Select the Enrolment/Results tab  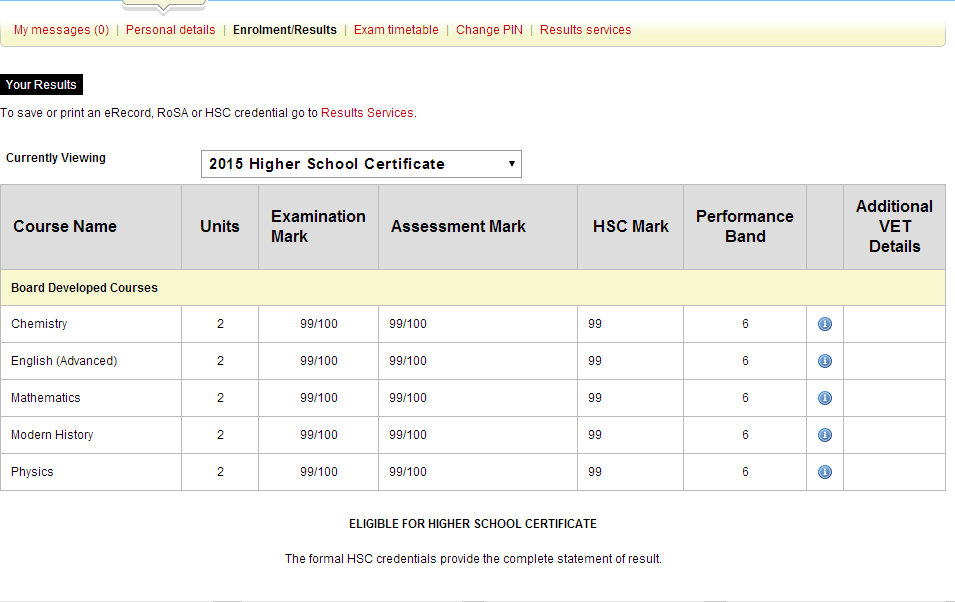pyautogui.click(x=284, y=30)
